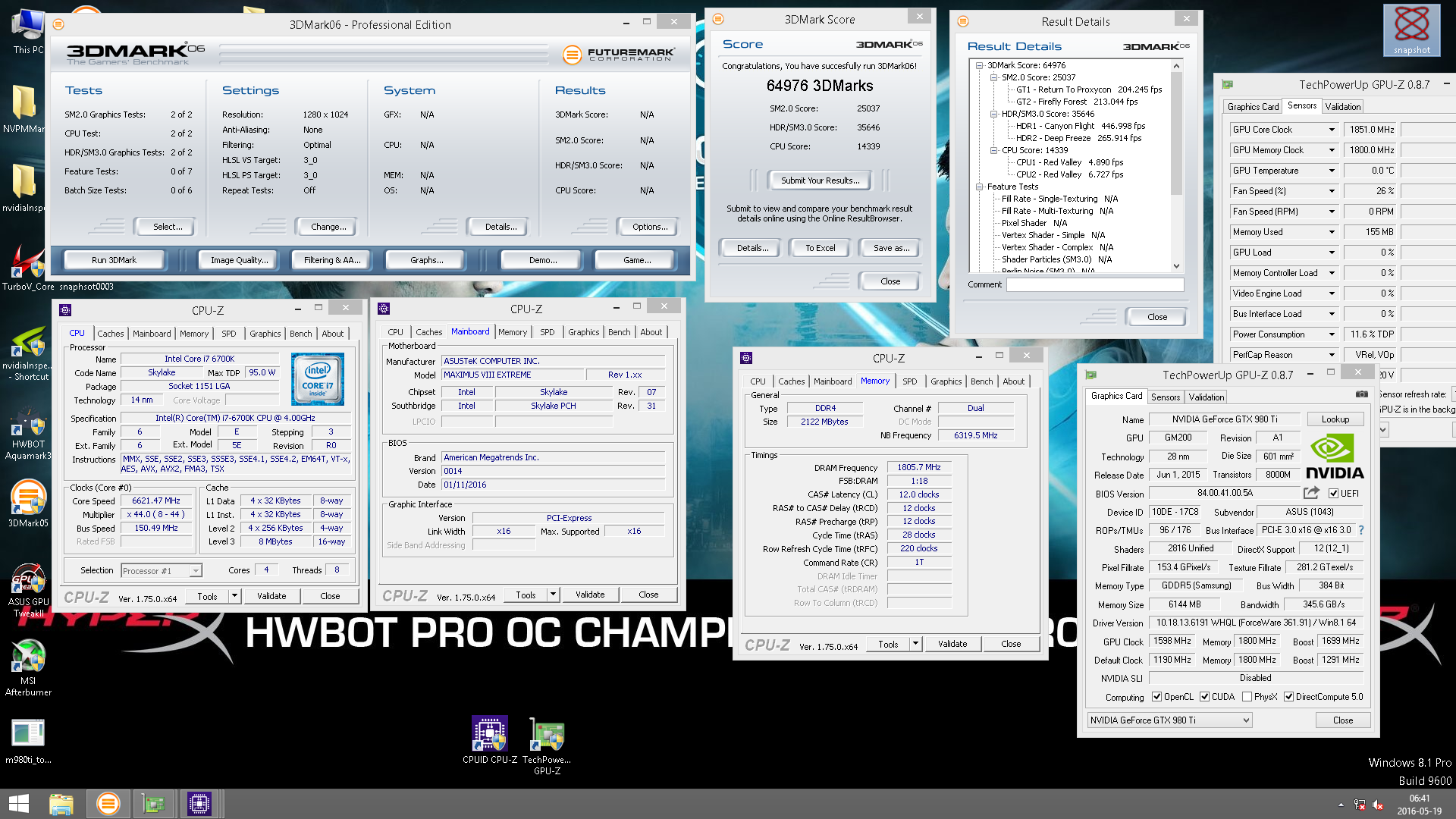Click Validate in the Mainboard CPU-Z window

[589, 595]
